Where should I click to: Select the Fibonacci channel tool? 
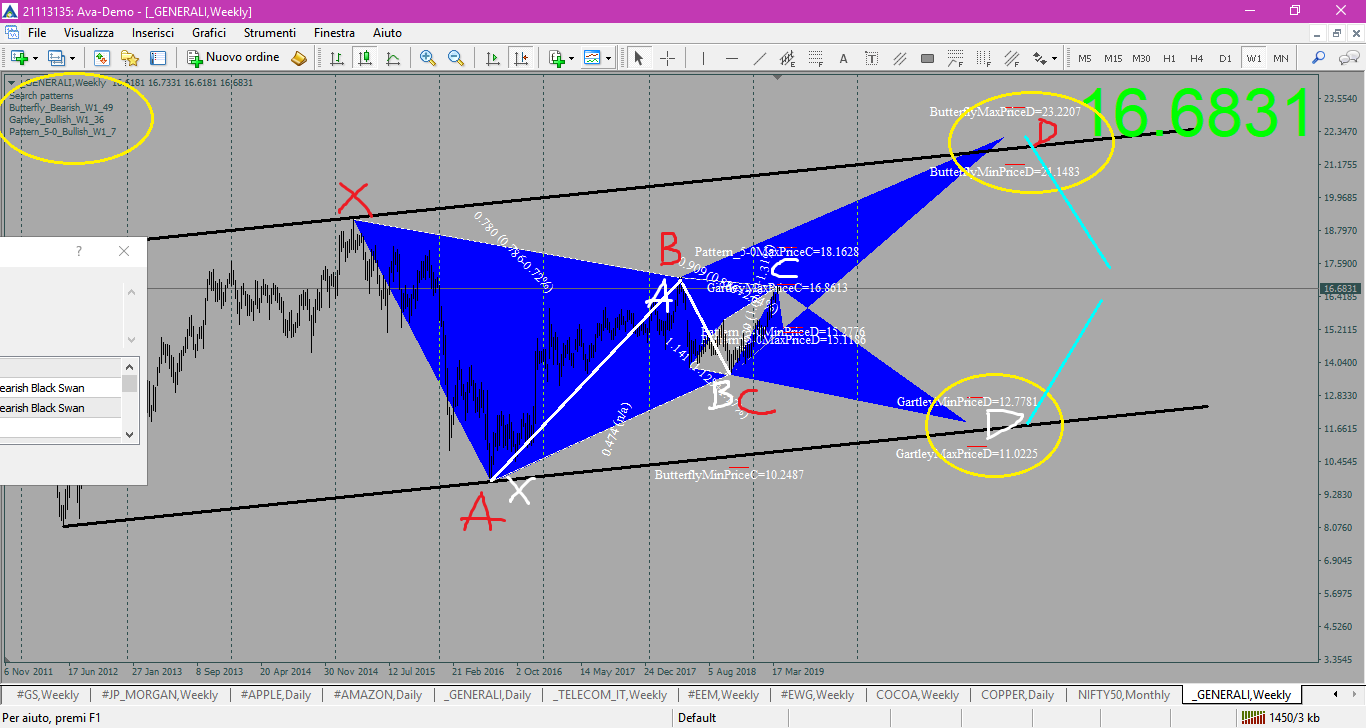[1011, 58]
